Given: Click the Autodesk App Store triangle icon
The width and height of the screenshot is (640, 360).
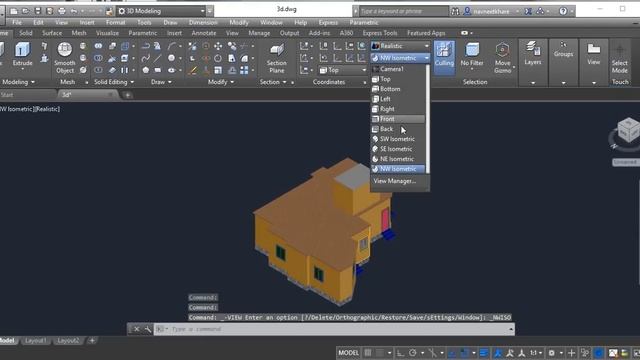Looking at the screenshot, I should pos(540,11).
